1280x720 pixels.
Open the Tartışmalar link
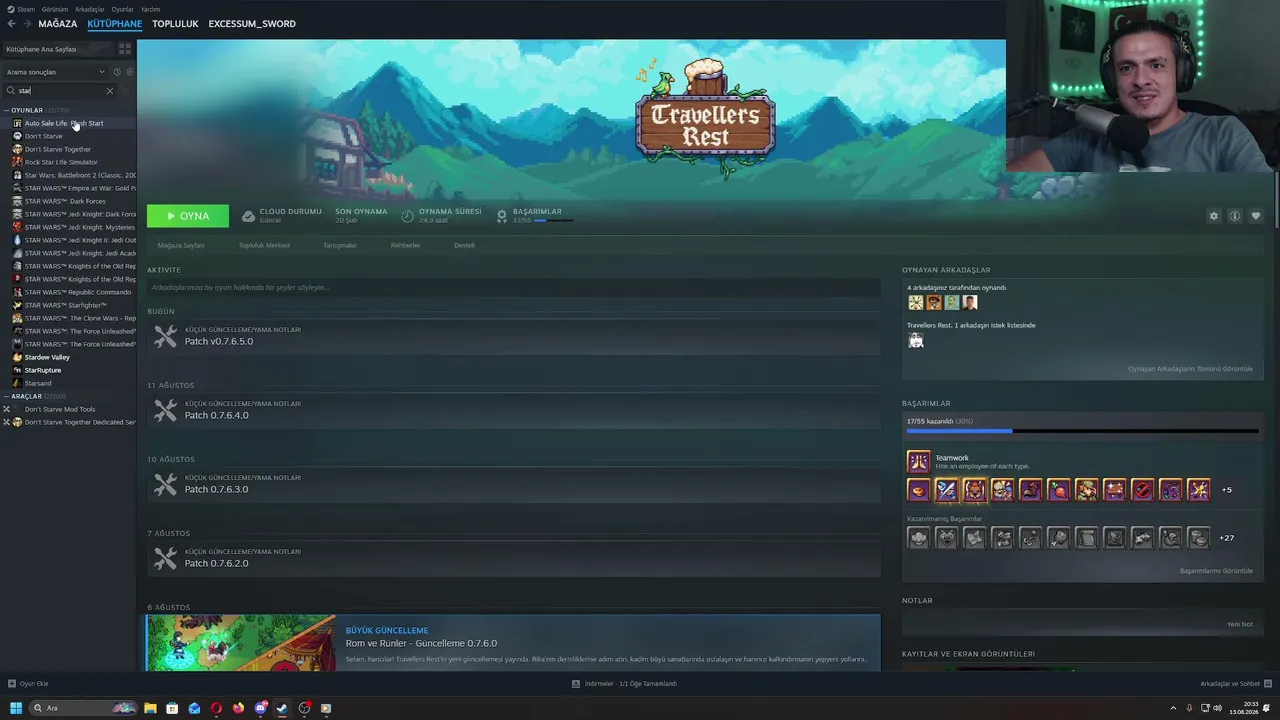point(340,245)
